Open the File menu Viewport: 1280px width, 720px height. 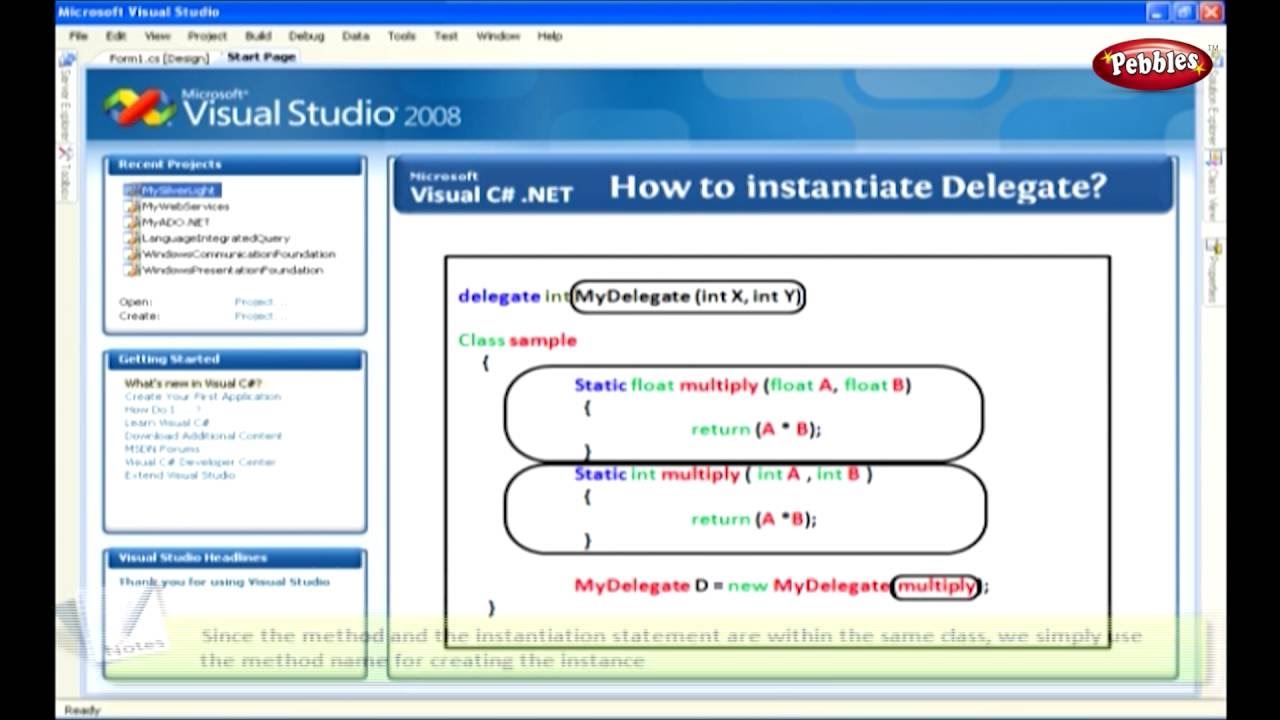pos(78,36)
